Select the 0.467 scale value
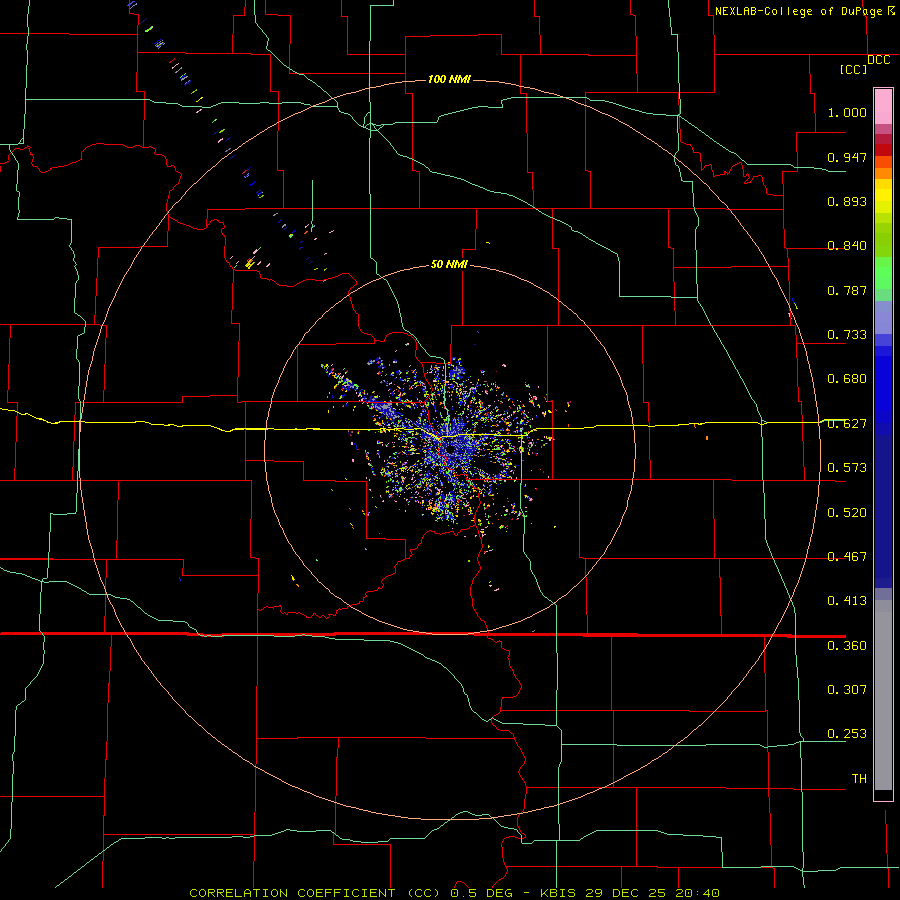 pos(847,557)
